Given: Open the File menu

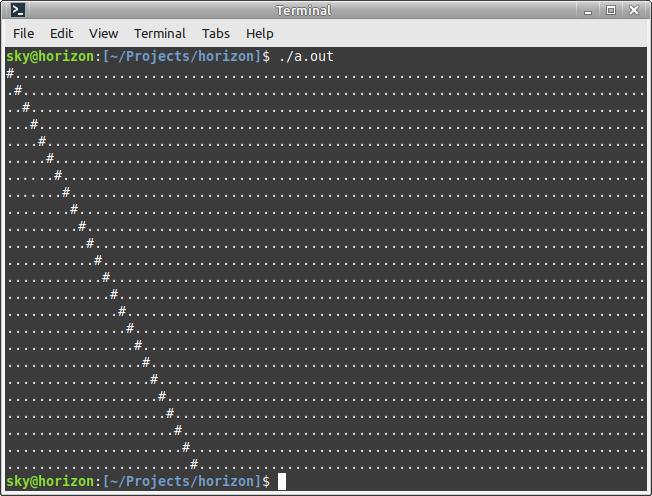Looking at the screenshot, I should 24,33.
